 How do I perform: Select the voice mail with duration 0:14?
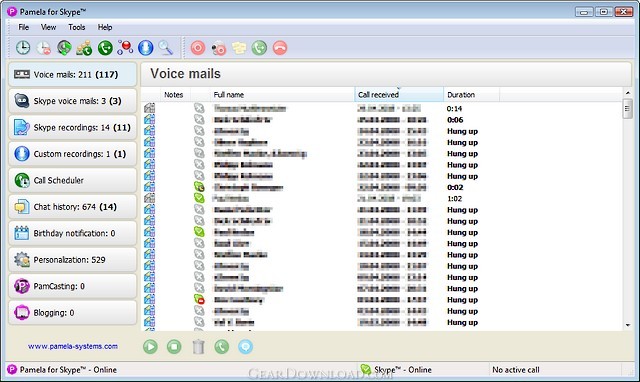(382, 109)
